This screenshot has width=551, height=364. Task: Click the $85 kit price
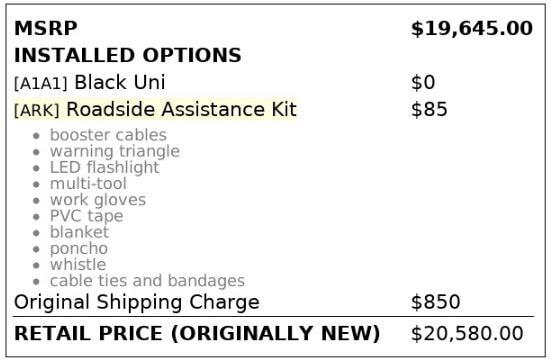[429, 110]
